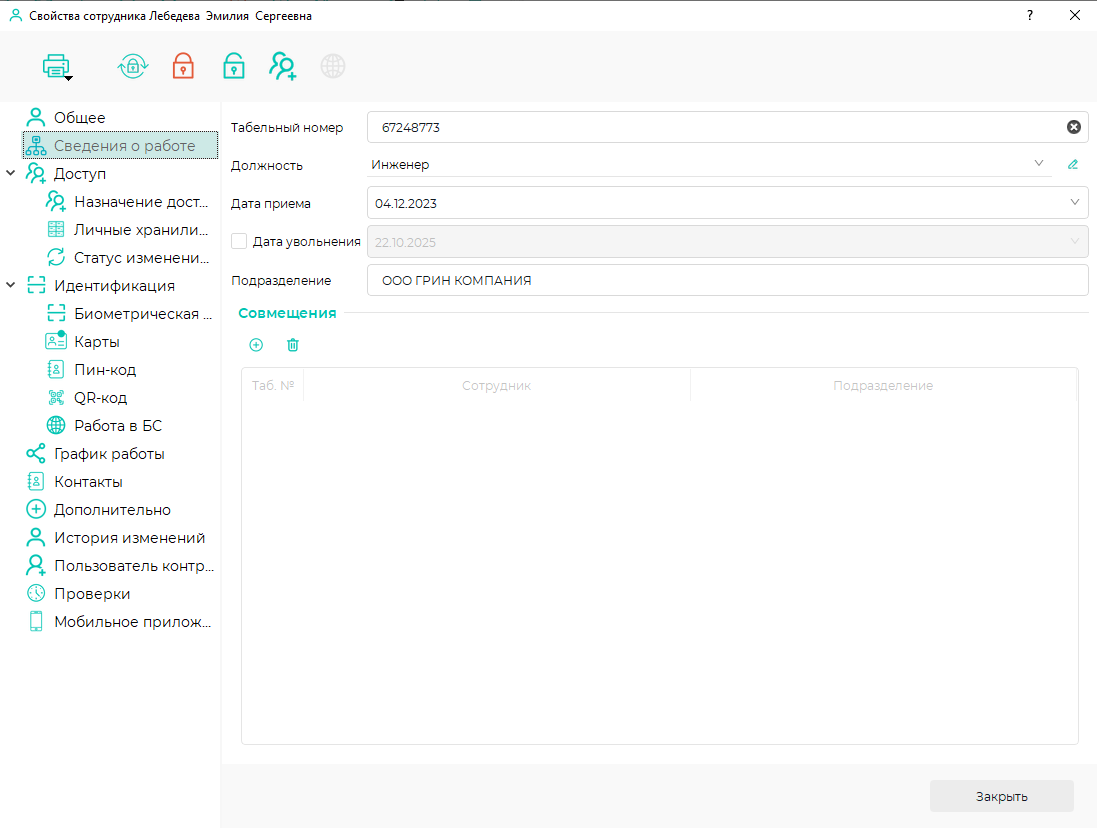The image size is (1097, 828).
Task: Open the Должность dropdown list
Action: pos(1038,164)
